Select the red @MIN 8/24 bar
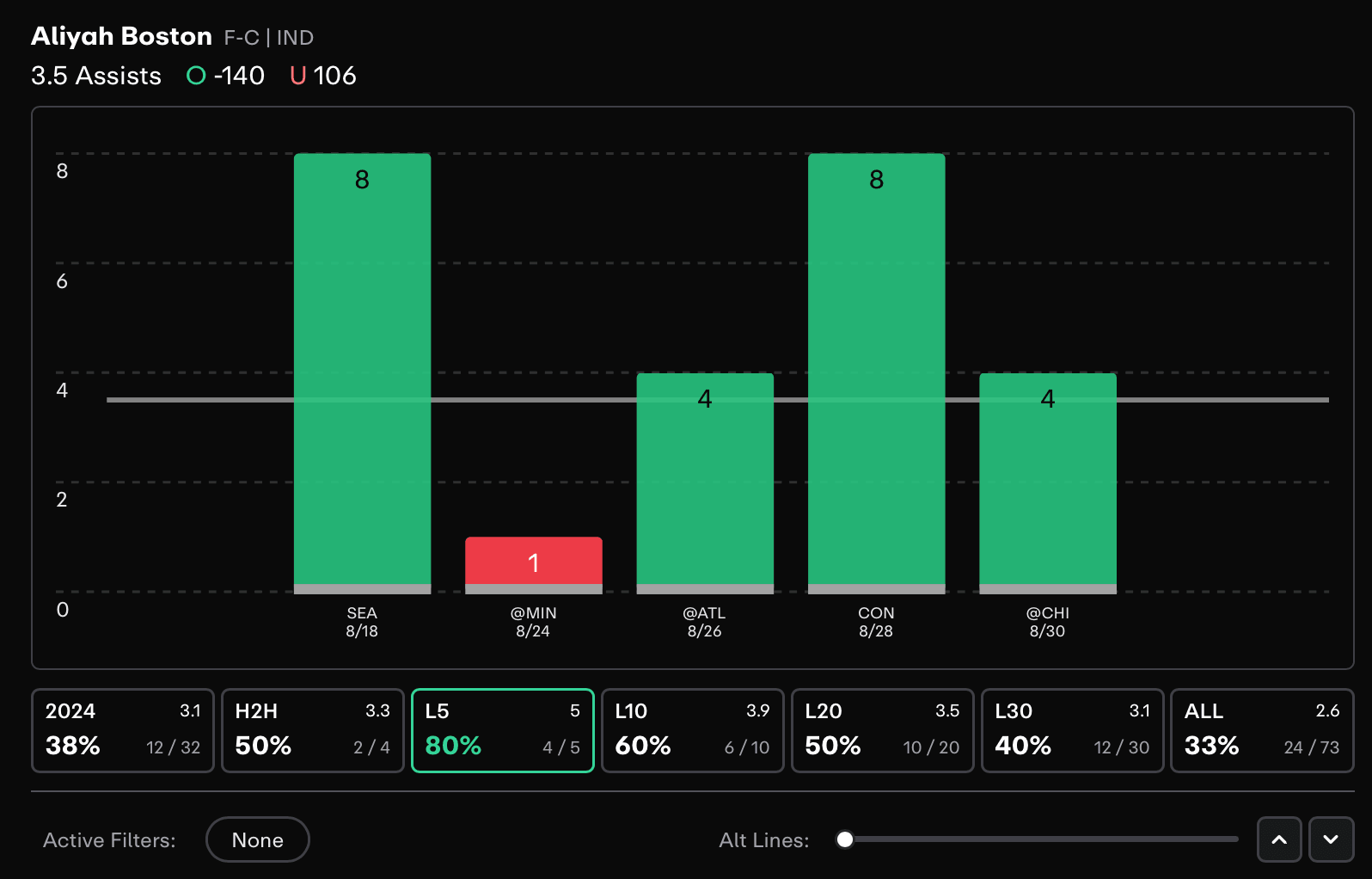 click(x=534, y=565)
